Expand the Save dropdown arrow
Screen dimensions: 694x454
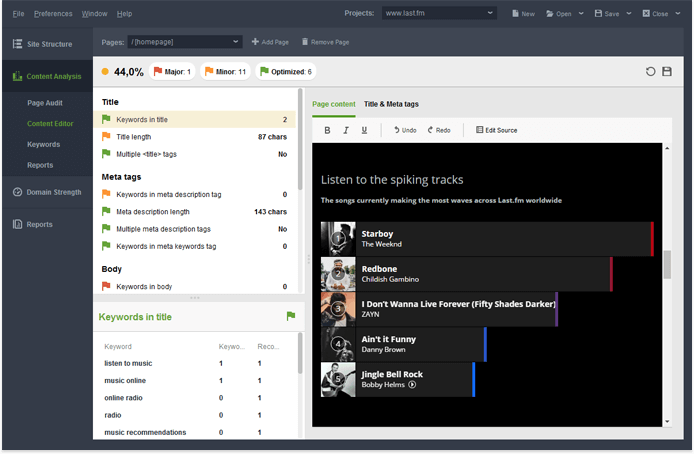coord(627,14)
